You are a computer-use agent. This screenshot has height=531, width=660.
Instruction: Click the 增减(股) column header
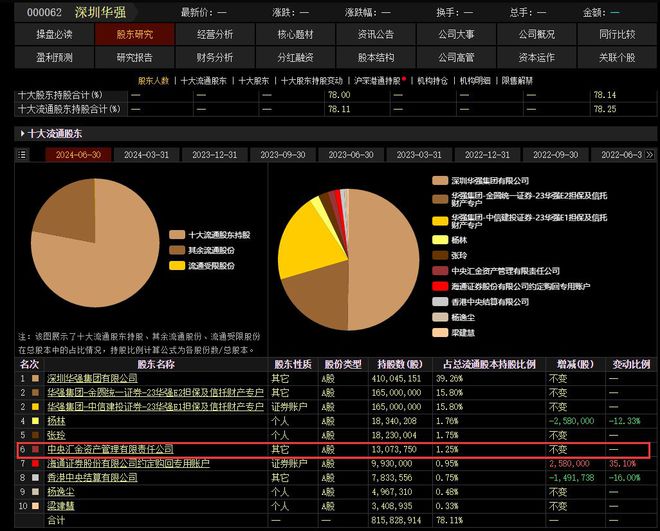tap(575, 364)
